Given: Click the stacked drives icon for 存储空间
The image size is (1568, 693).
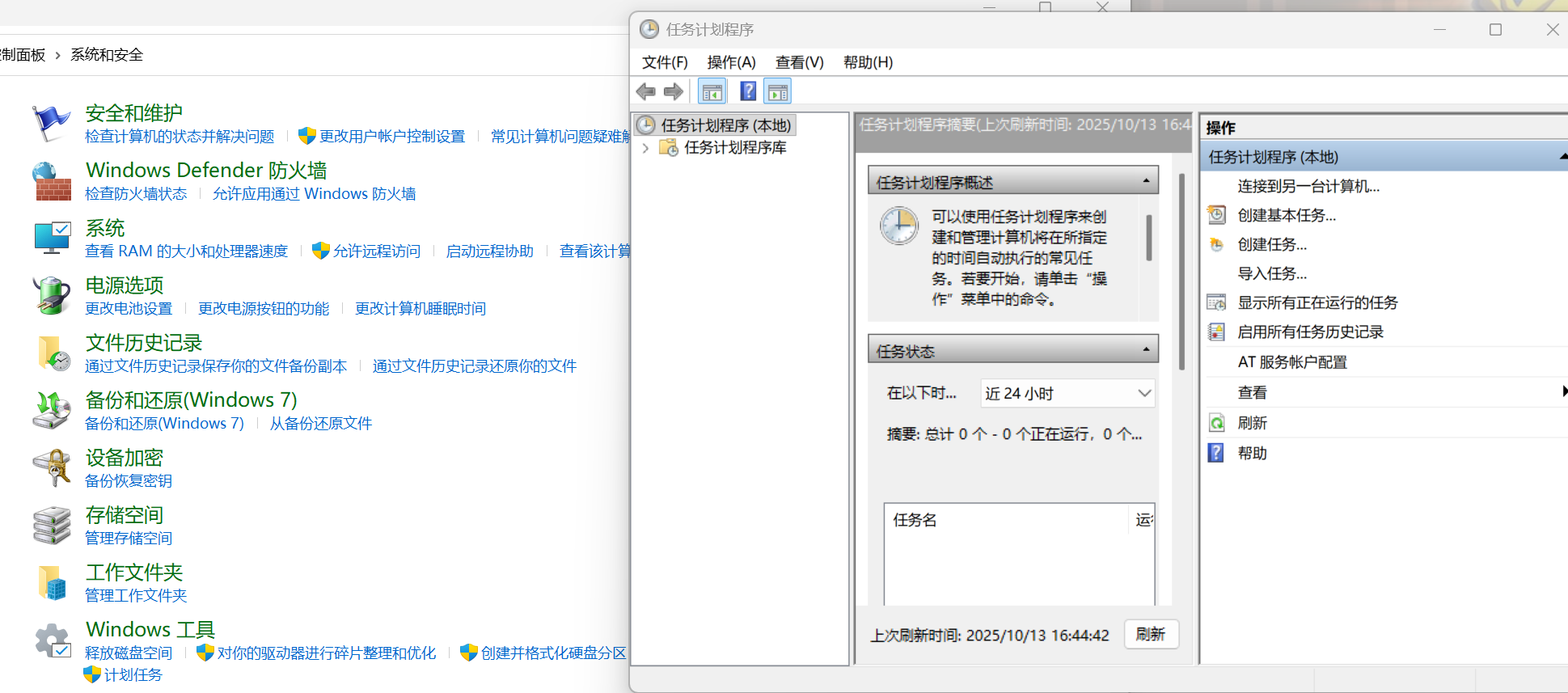Looking at the screenshot, I should (52, 526).
